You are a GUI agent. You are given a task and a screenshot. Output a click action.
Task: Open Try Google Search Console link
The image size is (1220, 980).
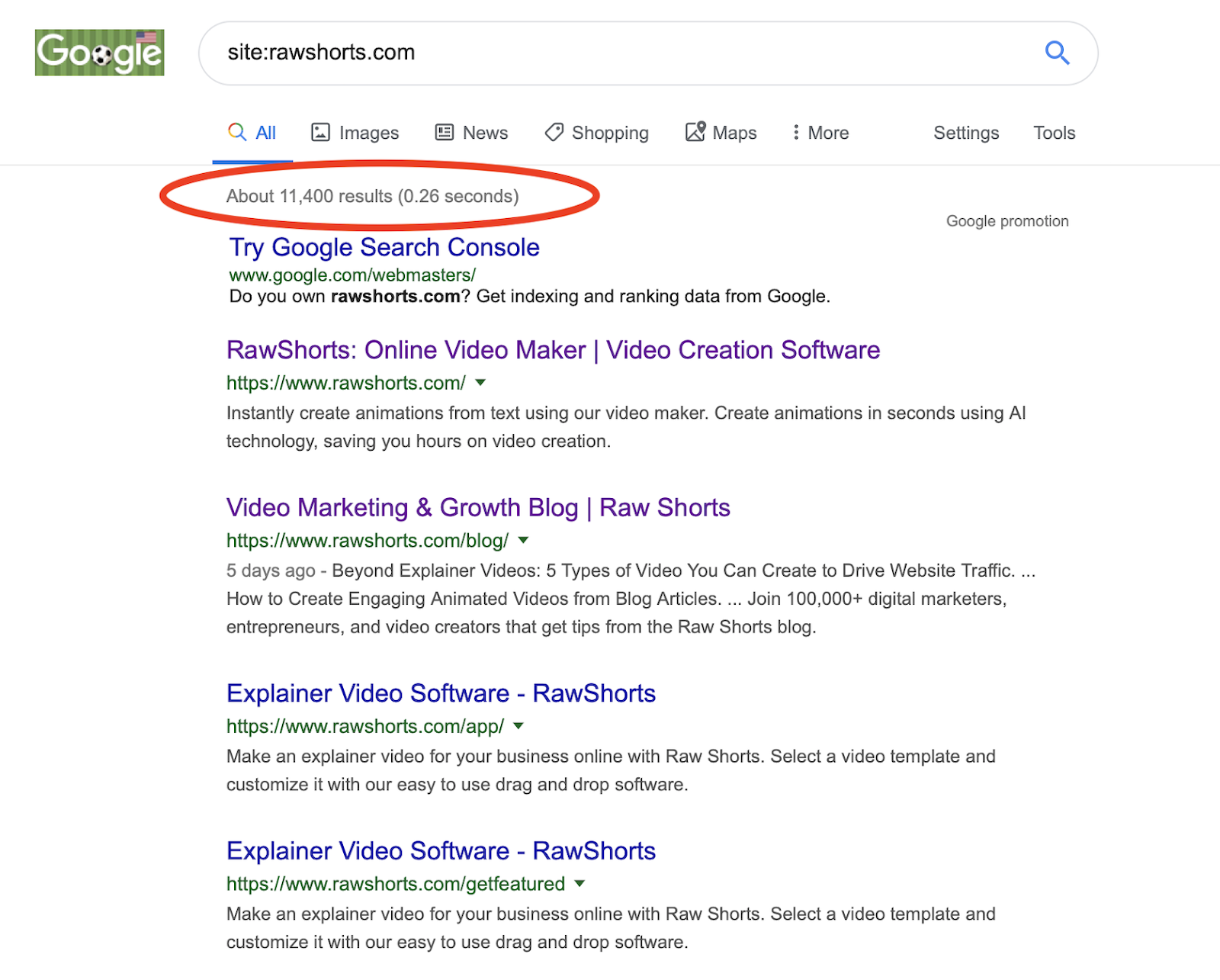pos(384,247)
